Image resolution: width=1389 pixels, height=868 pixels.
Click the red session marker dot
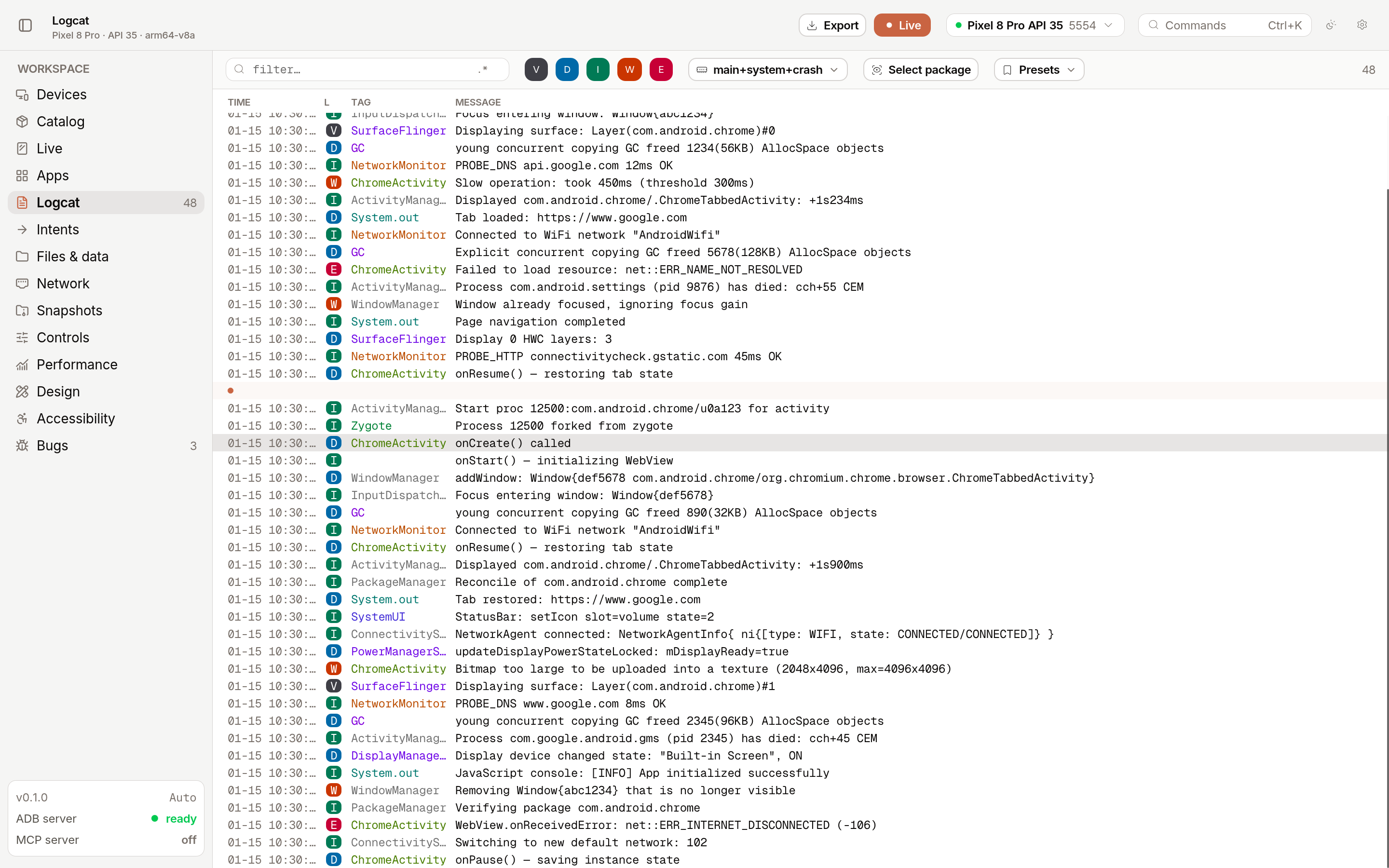click(231, 391)
